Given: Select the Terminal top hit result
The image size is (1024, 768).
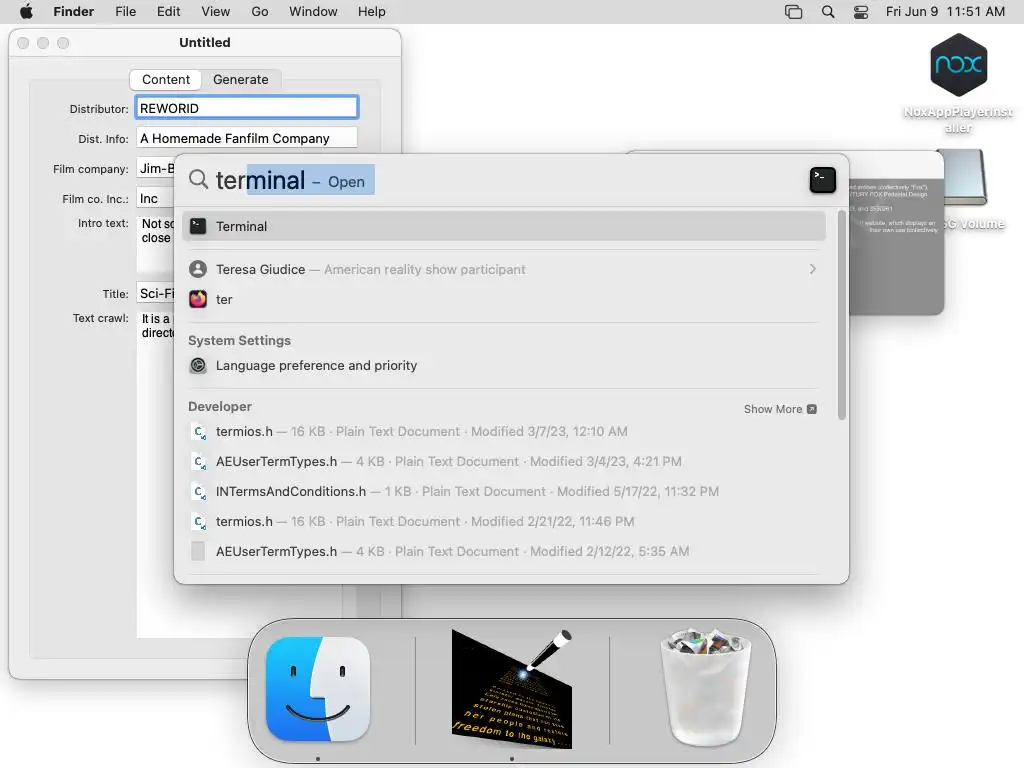Looking at the screenshot, I should tap(504, 227).
